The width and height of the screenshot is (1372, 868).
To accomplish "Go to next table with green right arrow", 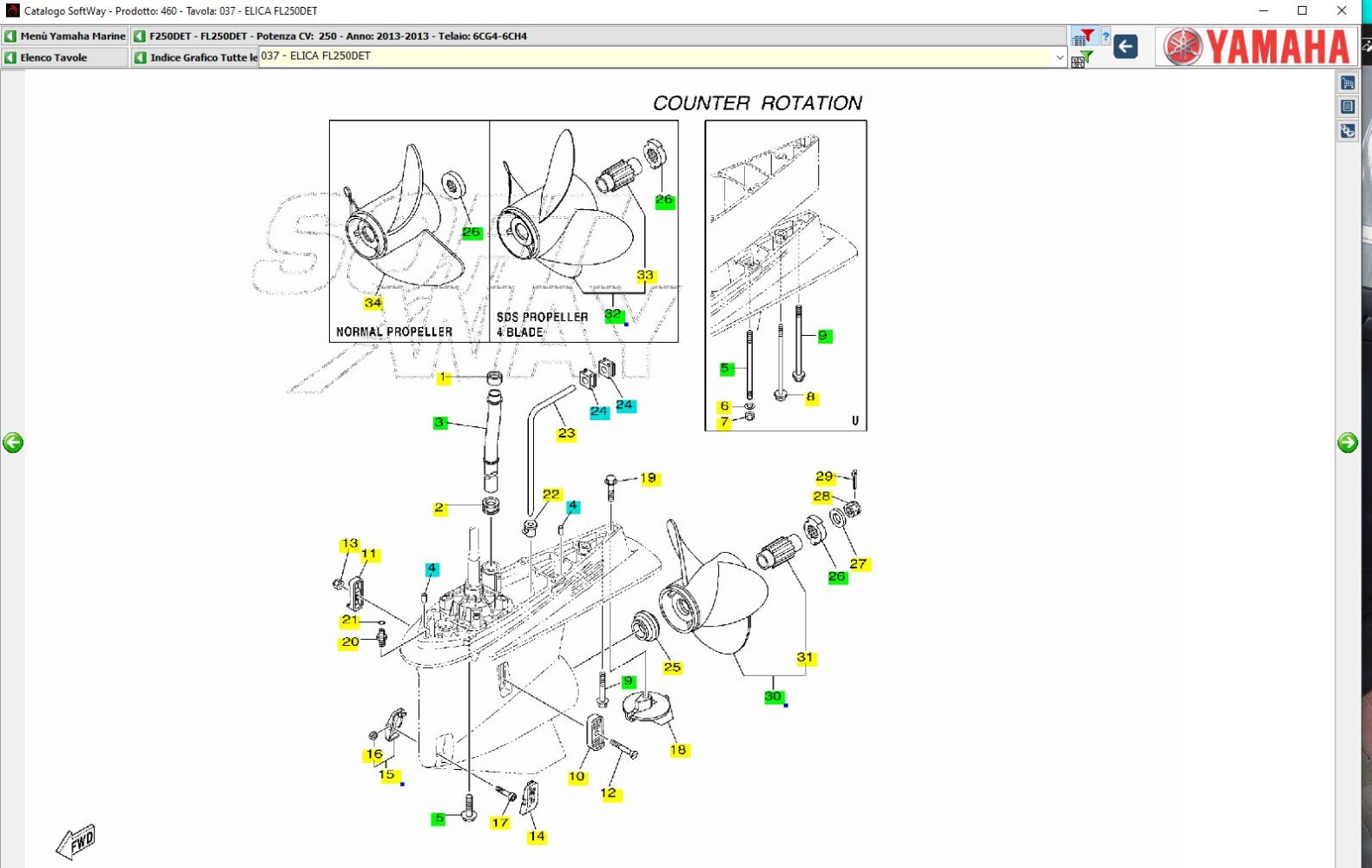I will [1348, 443].
